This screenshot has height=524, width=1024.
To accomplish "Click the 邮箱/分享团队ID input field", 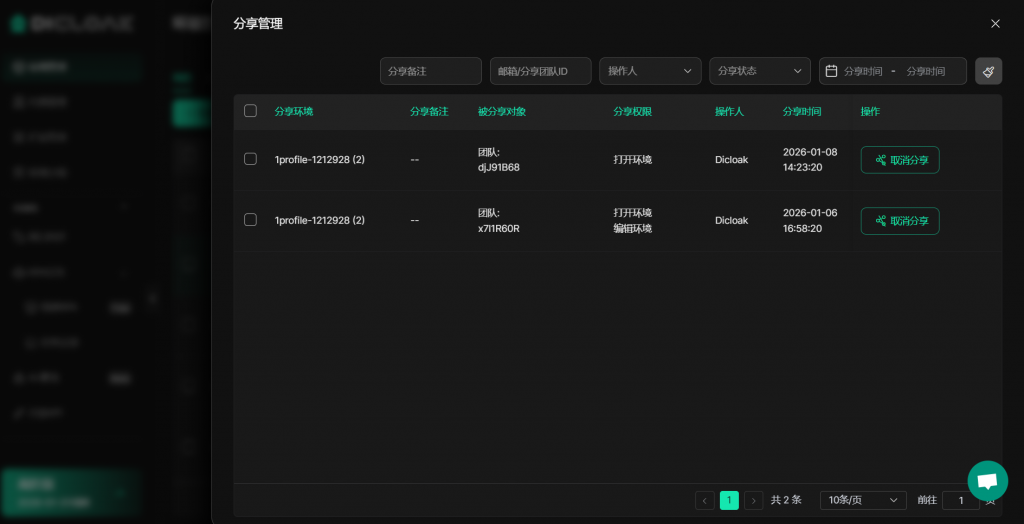I will 540,71.
